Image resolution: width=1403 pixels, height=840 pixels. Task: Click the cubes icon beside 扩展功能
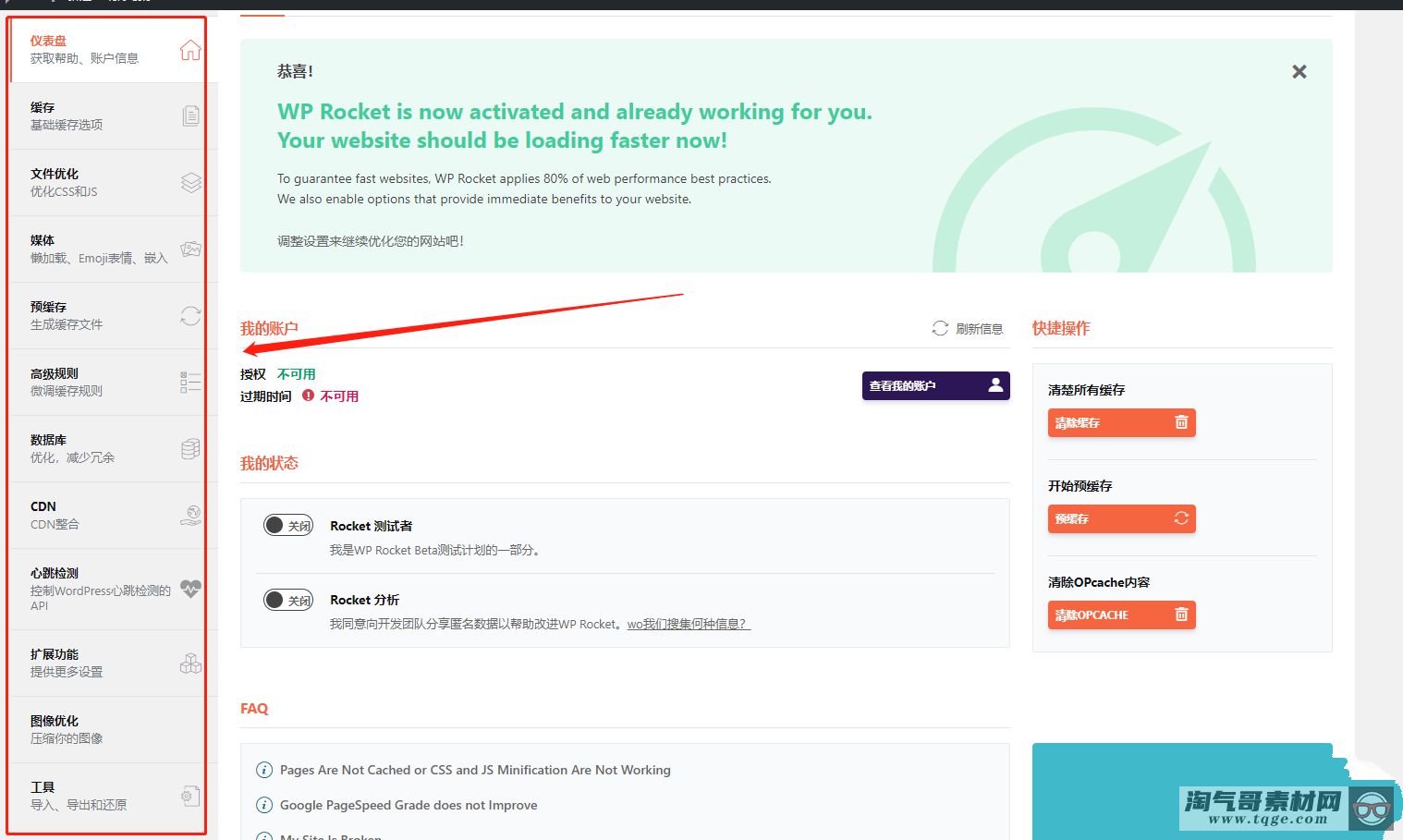tap(190, 663)
